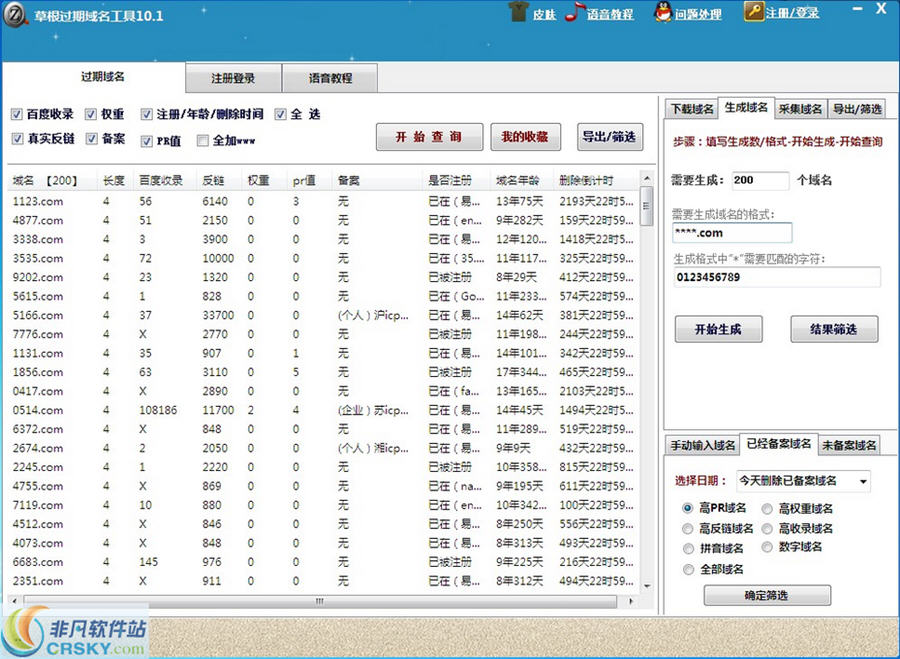Uncheck 注册/年龄/删除时间 option
Image resolution: width=900 pixels, height=659 pixels.
tap(147, 114)
